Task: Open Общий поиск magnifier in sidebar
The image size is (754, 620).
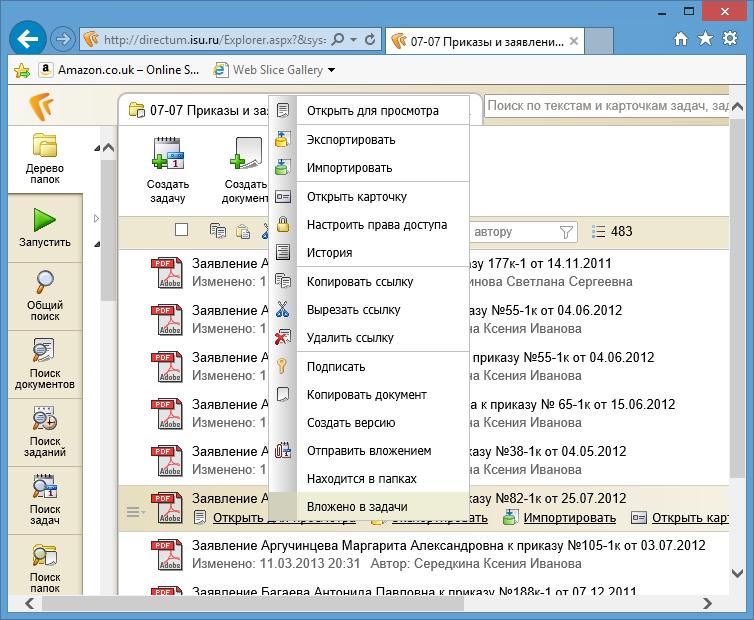Action: pyautogui.click(x=44, y=293)
